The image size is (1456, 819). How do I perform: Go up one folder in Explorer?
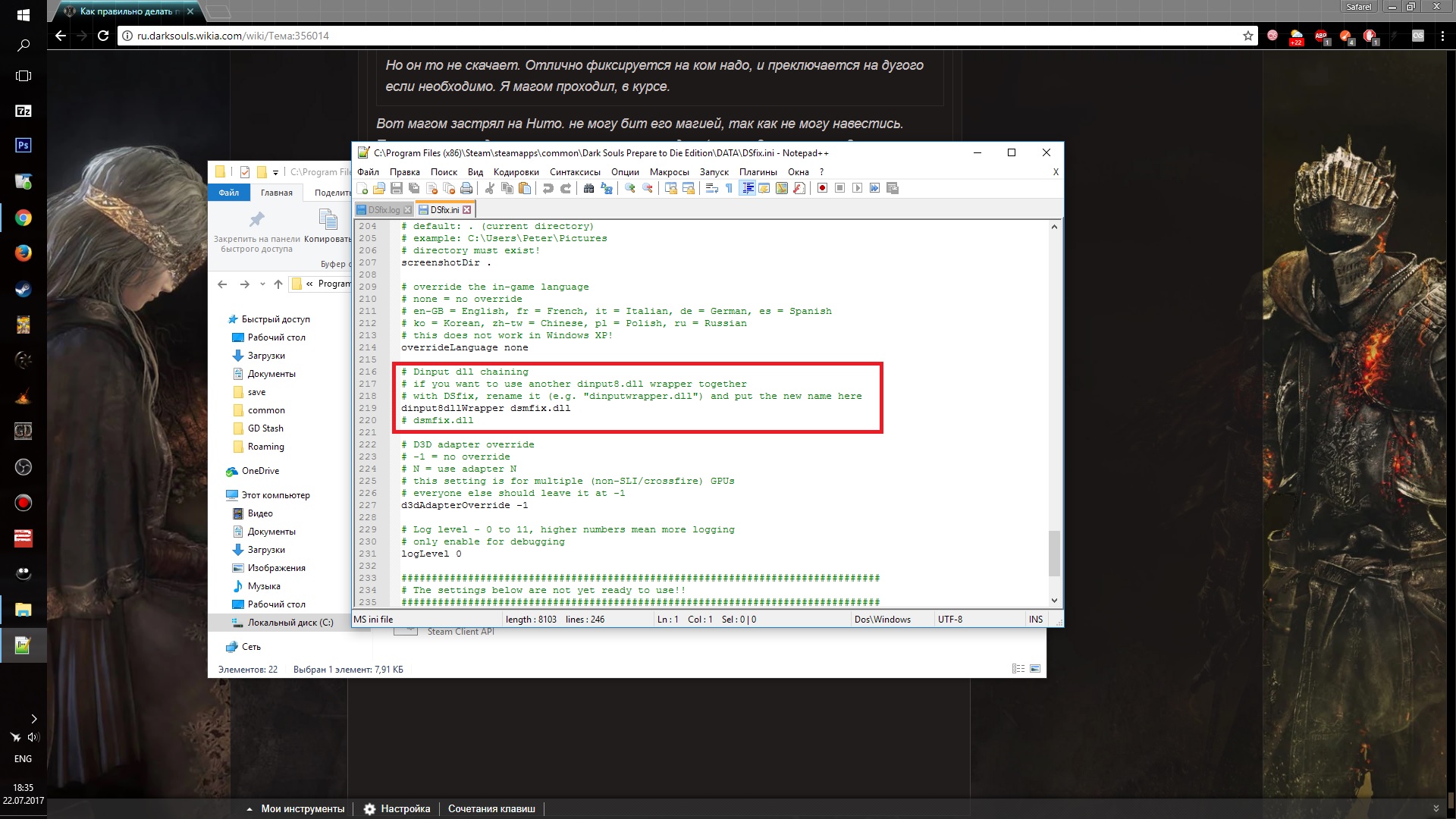278,284
